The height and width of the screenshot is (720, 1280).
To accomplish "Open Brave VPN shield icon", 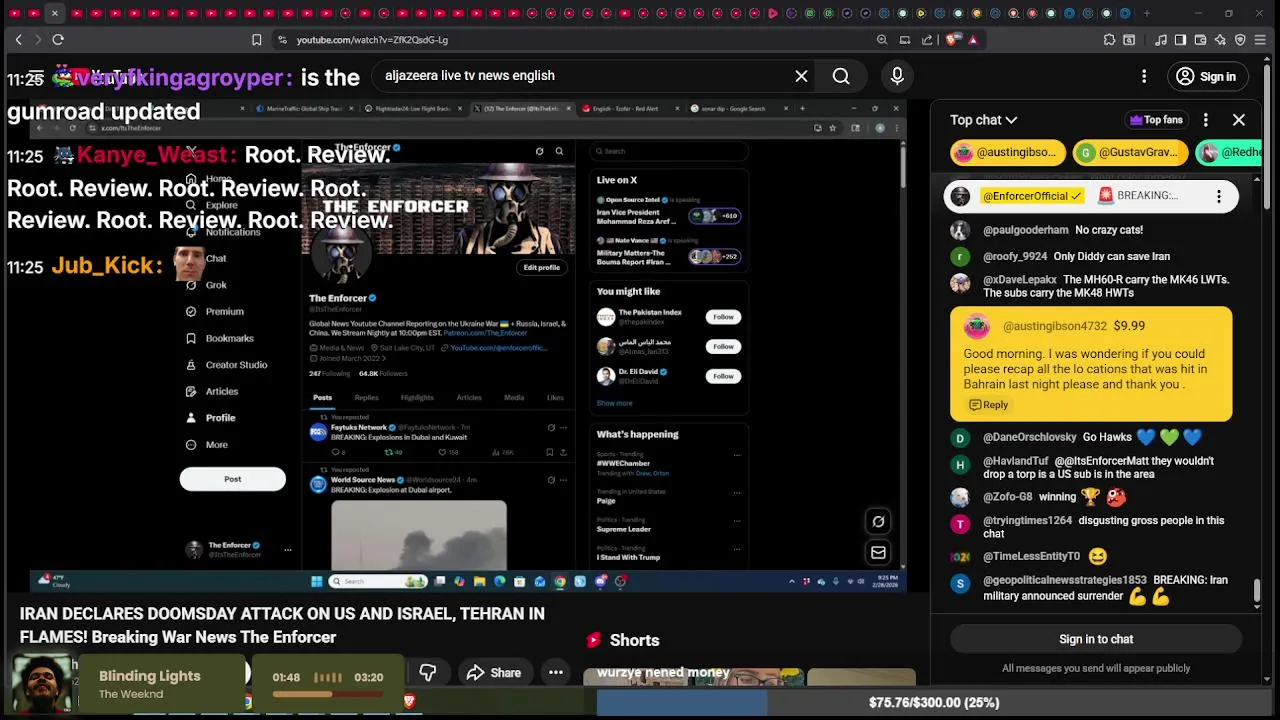I will (x=1240, y=40).
